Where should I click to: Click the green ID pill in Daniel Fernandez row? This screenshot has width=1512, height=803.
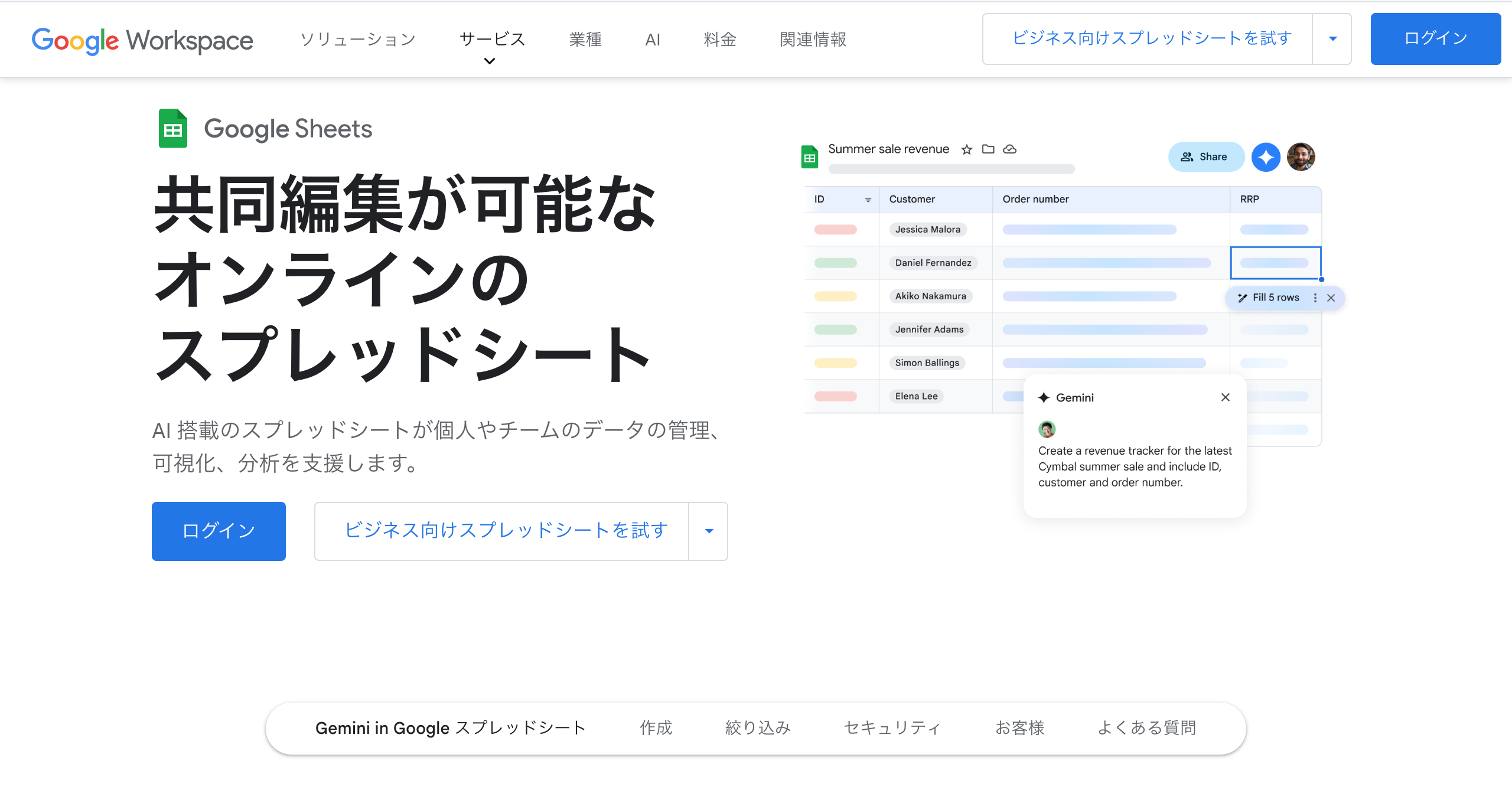pos(836,263)
